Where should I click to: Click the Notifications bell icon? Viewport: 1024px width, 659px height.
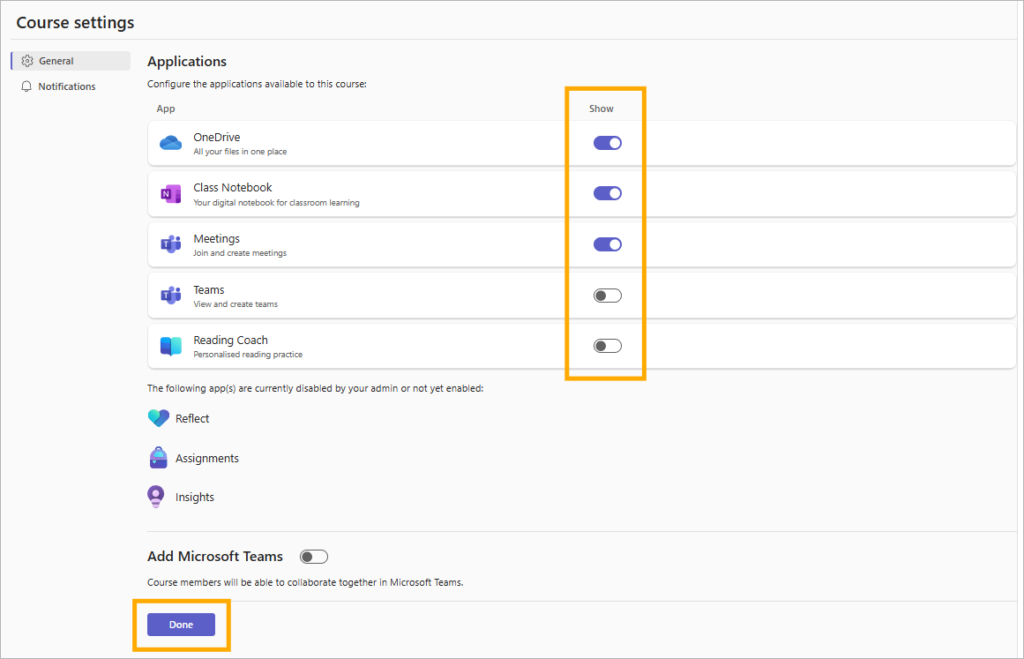click(26, 86)
